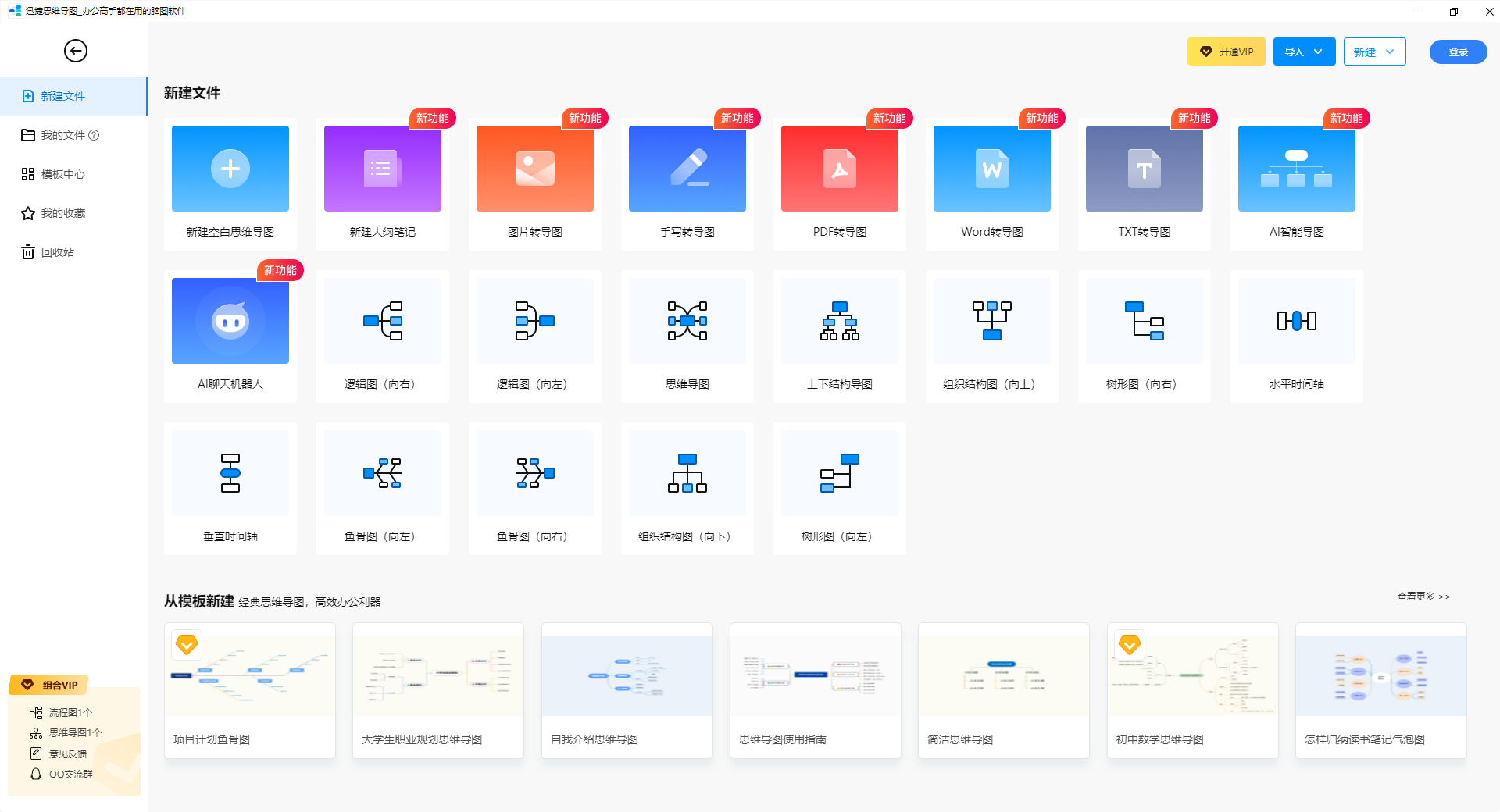Pick TXT转导图 converter icon
Image resolution: width=1500 pixels, height=812 pixels.
point(1145,169)
